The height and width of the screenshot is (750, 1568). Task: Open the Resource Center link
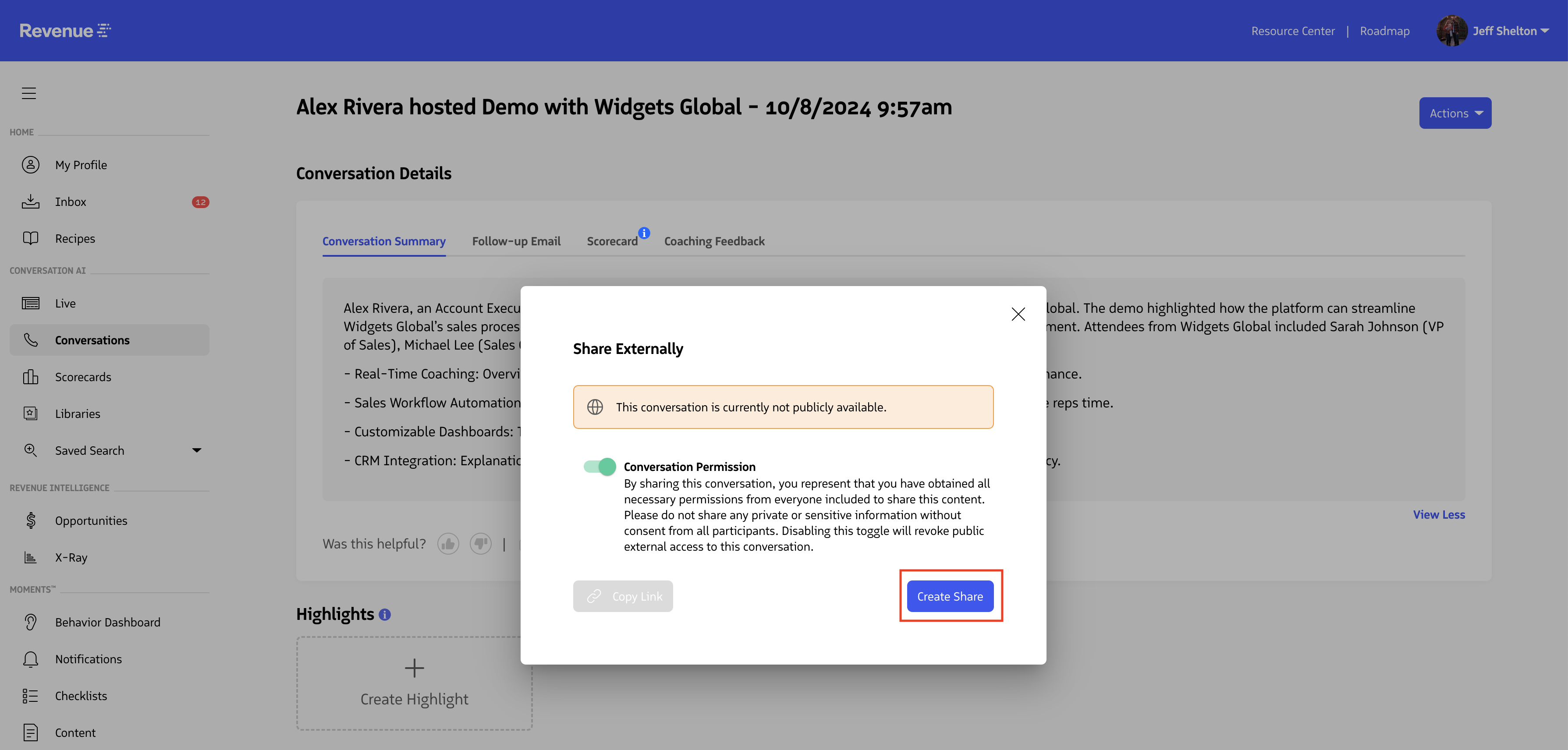1292,31
